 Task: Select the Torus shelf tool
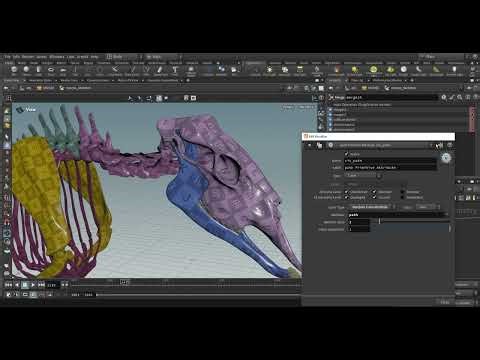pos(51,70)
